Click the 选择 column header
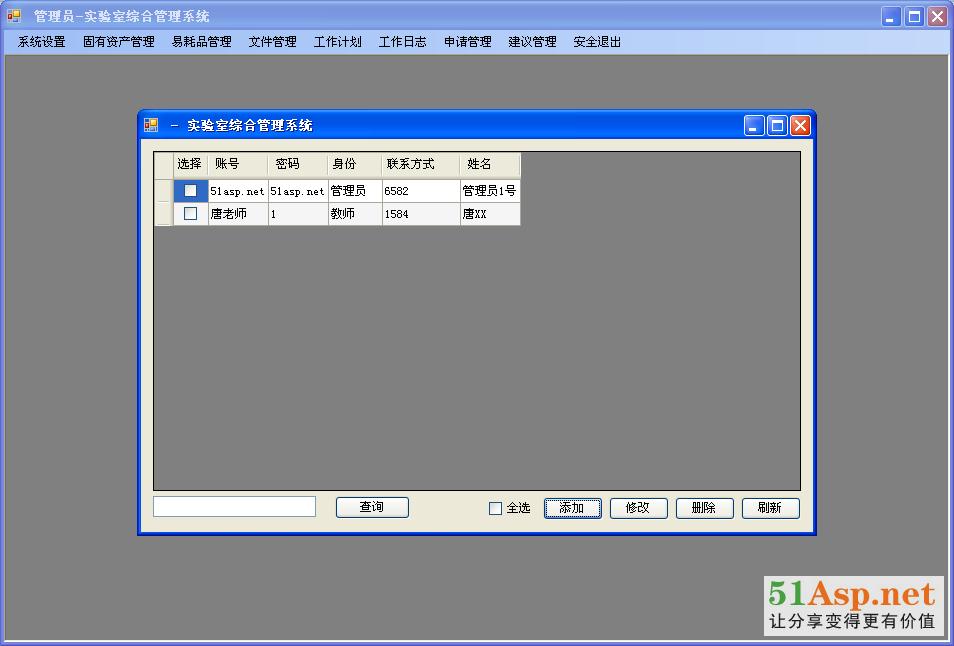Viewport: 954px width, 646px height. 191,164
